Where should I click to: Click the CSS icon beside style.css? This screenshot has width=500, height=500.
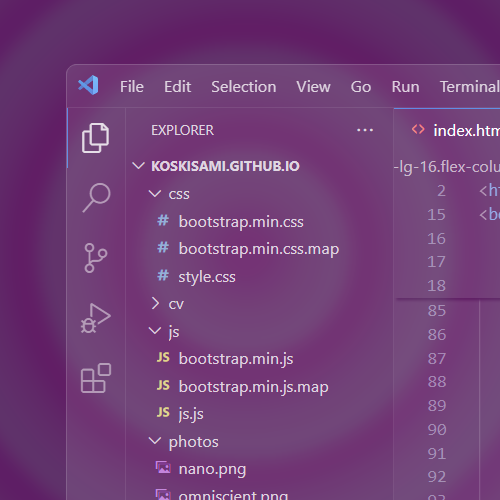pyautogui.click(x=163, y=276)
